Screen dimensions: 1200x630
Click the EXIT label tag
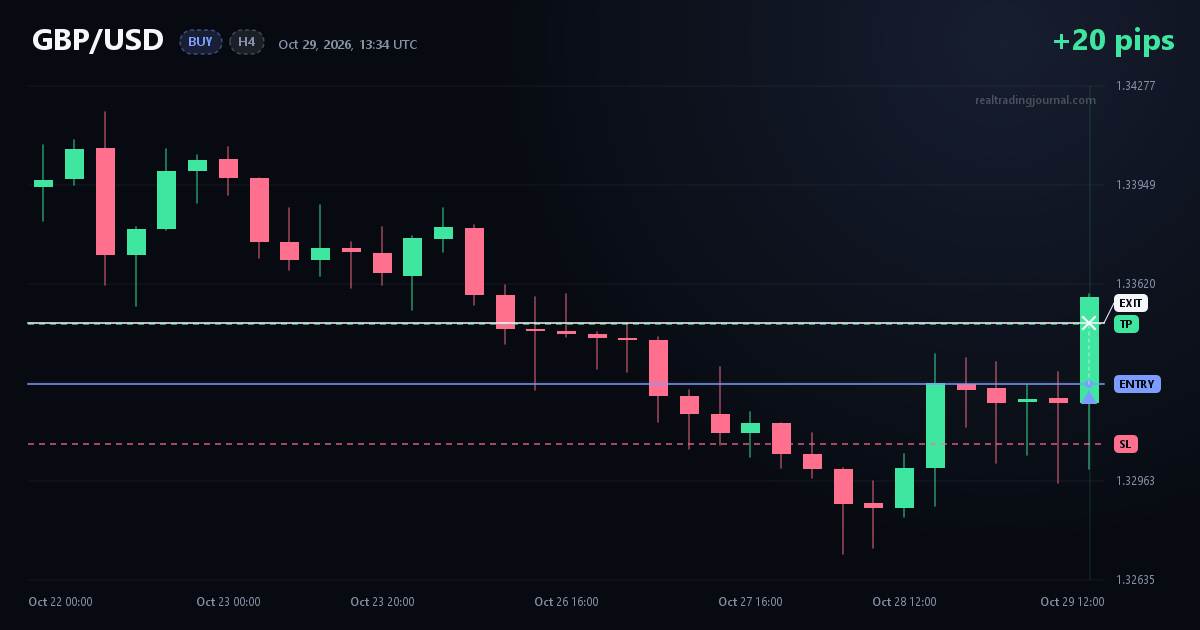coord(1131,303)
